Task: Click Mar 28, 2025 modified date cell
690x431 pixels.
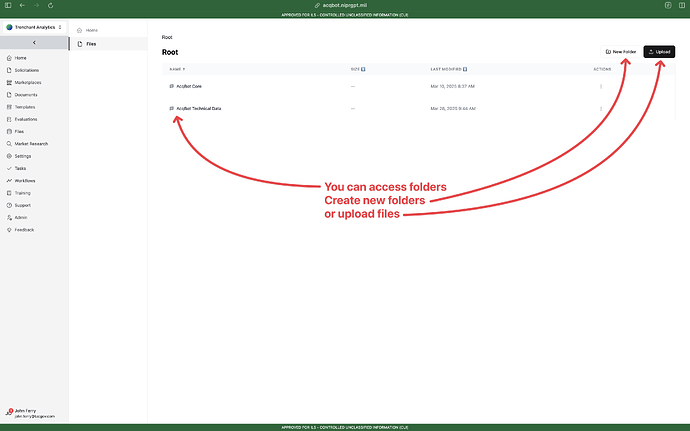Action: tap(453, 108)
